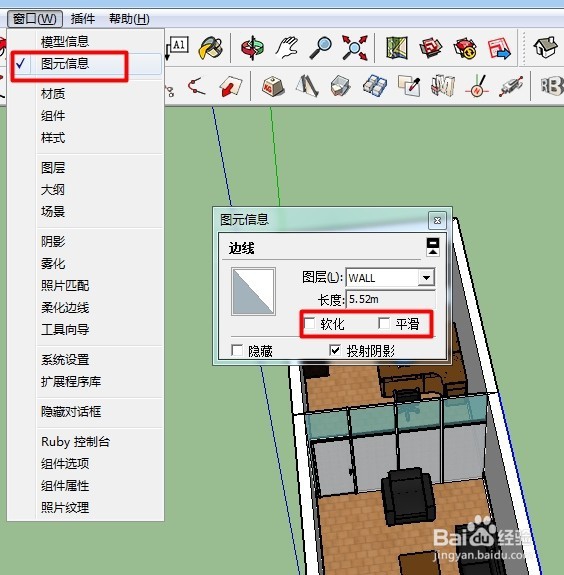Click the material eyedropper plugin icon
Screen dimensions: 564x575
tap(409, 86)
